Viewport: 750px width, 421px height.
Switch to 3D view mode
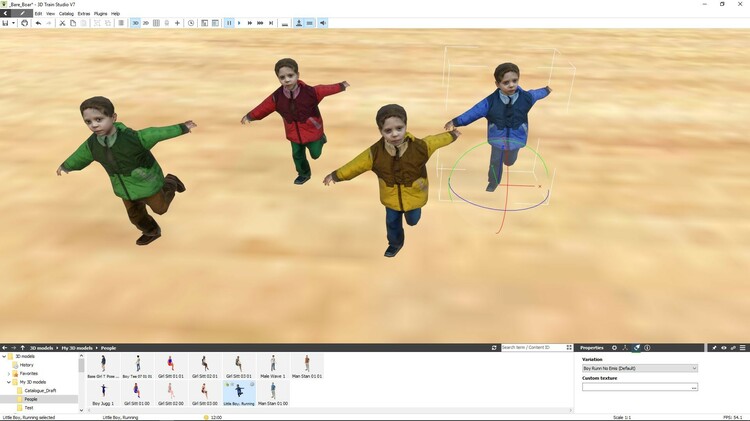pyautogui.click(x=135, y=23)
